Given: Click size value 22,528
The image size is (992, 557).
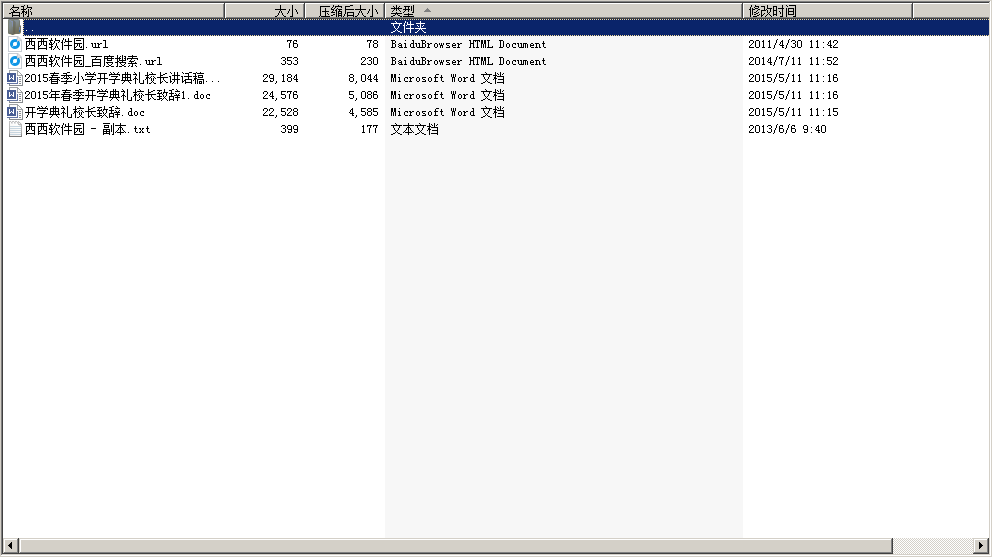Looking at the screenshot, I should point(280,113).
